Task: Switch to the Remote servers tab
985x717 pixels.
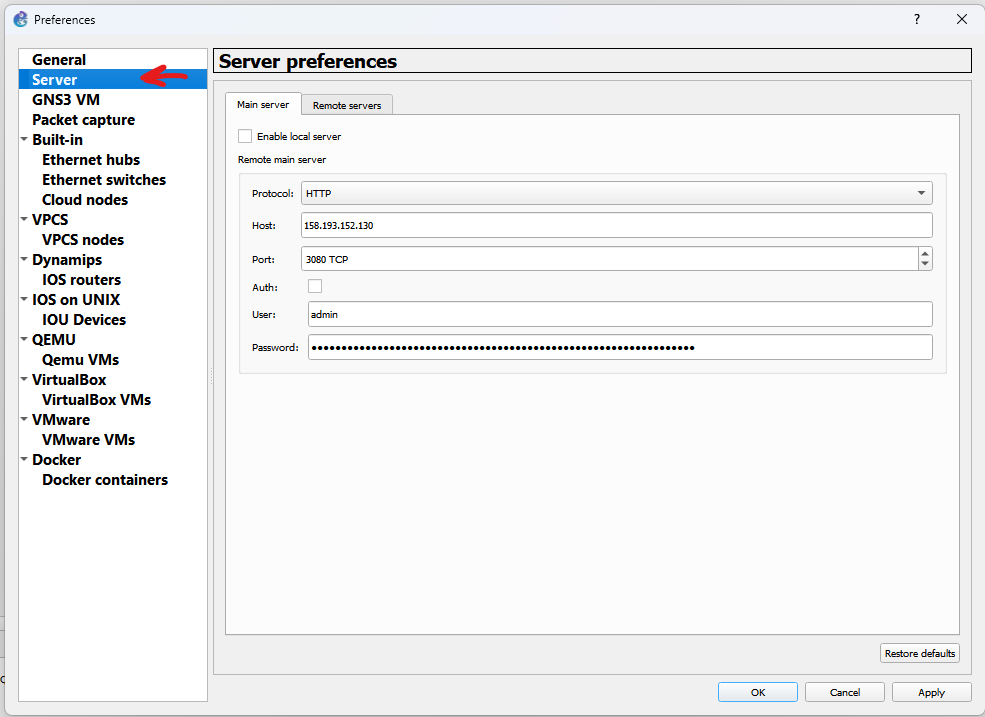Action: tap(347, 106)
